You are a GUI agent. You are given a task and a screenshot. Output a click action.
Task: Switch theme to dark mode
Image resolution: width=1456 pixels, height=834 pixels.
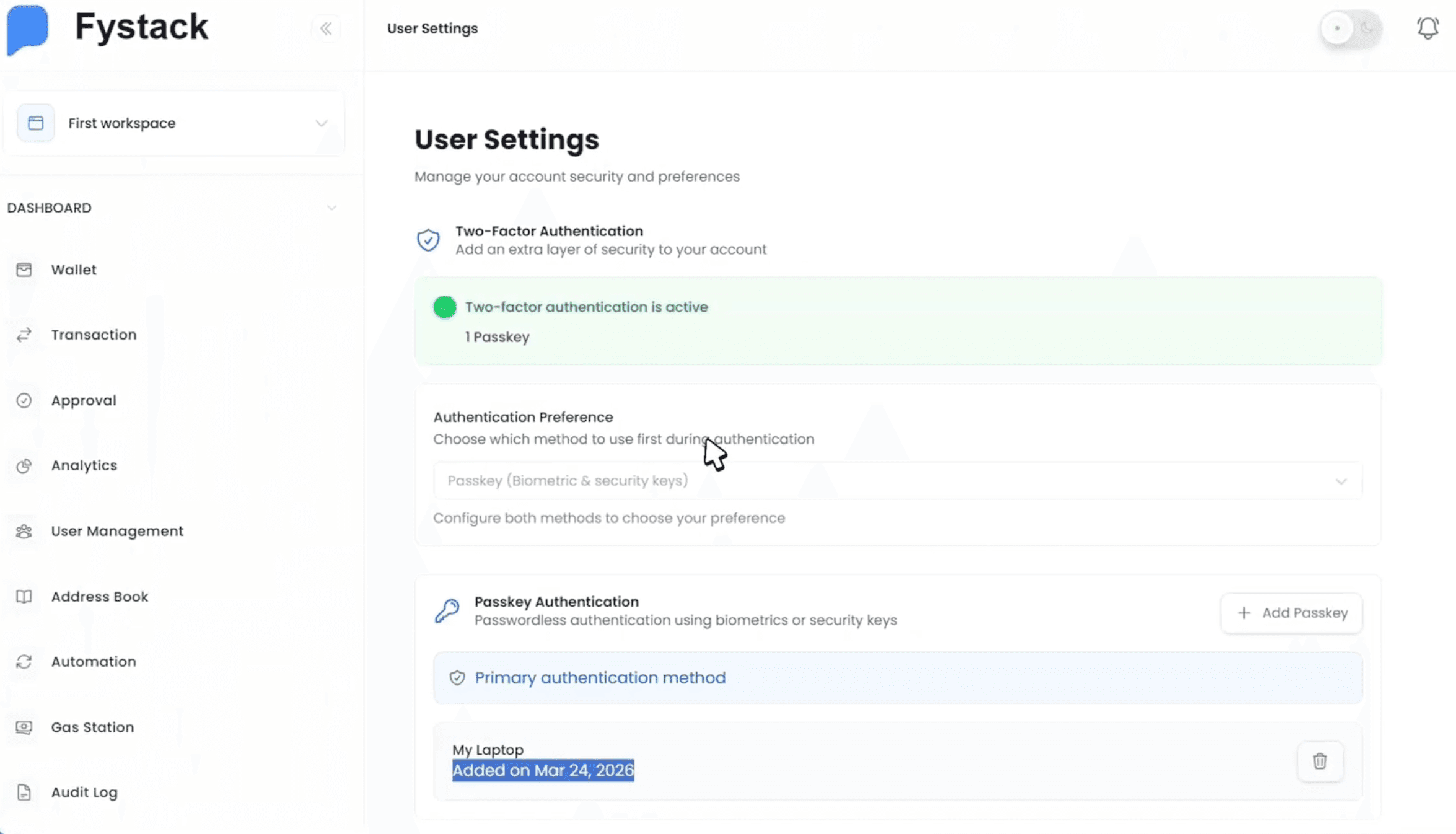coord(1366,29)
